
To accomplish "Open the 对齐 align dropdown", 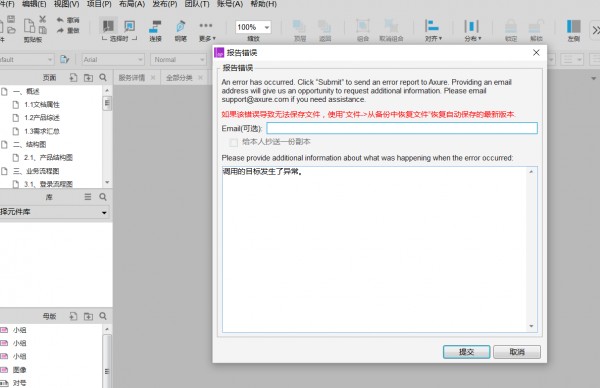I will pyautogui.click(x=433, y=31).
